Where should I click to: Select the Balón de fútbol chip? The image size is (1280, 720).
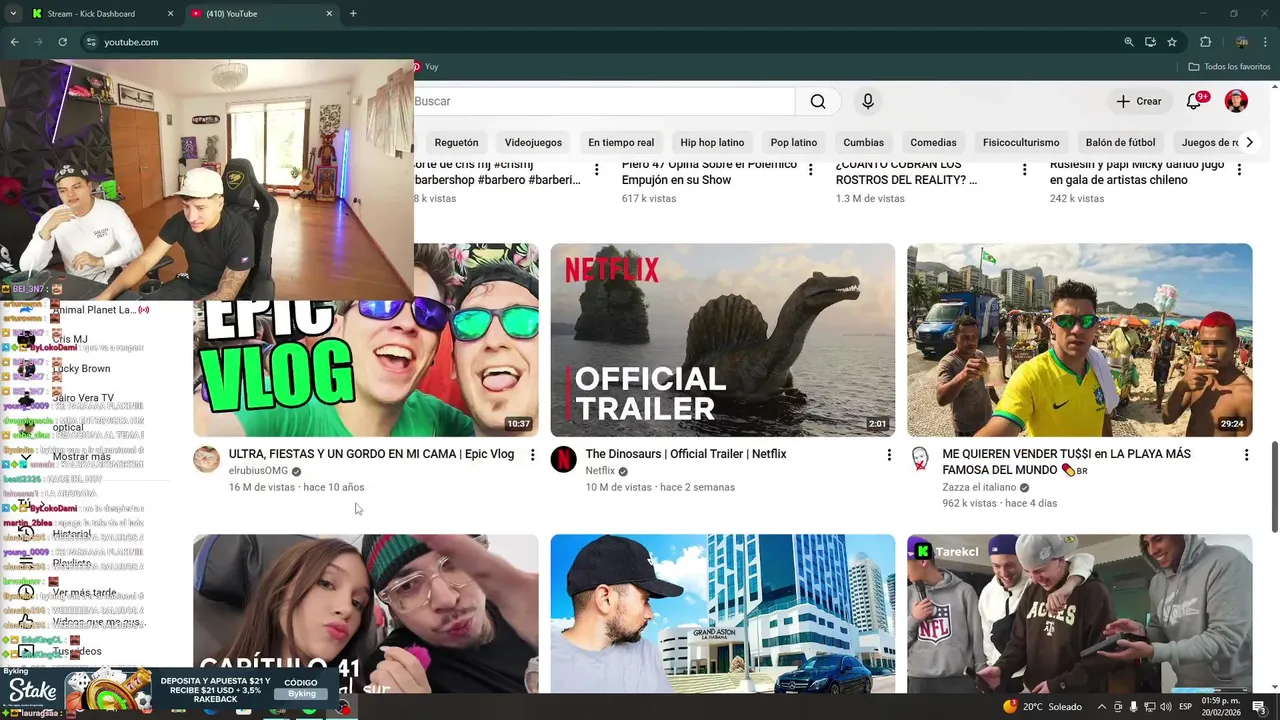tap(1120, 142)
